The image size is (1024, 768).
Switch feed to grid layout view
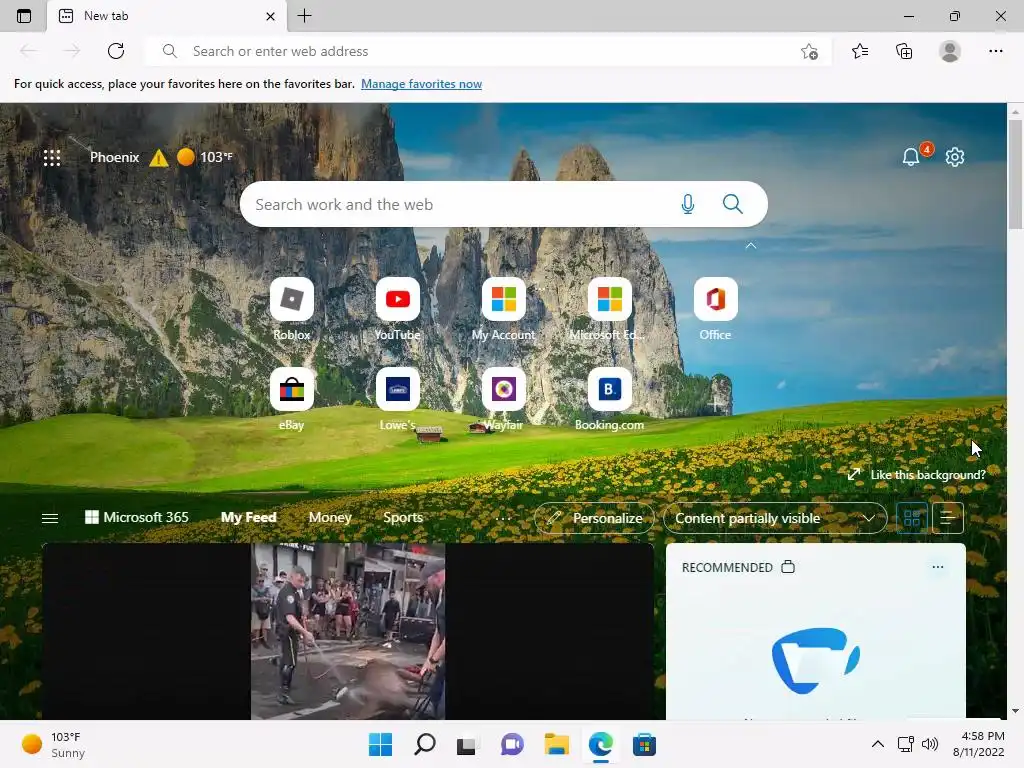click(912, 519)
